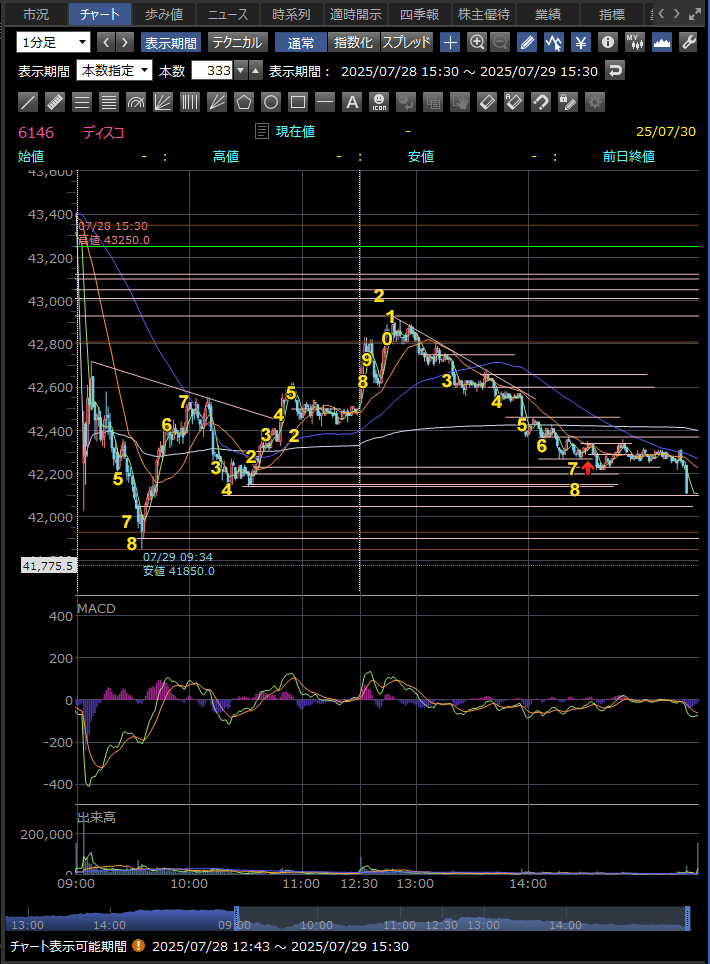Click the yen price display icon
This screenshot has width=710, height=964.
[x=581, y=42]
